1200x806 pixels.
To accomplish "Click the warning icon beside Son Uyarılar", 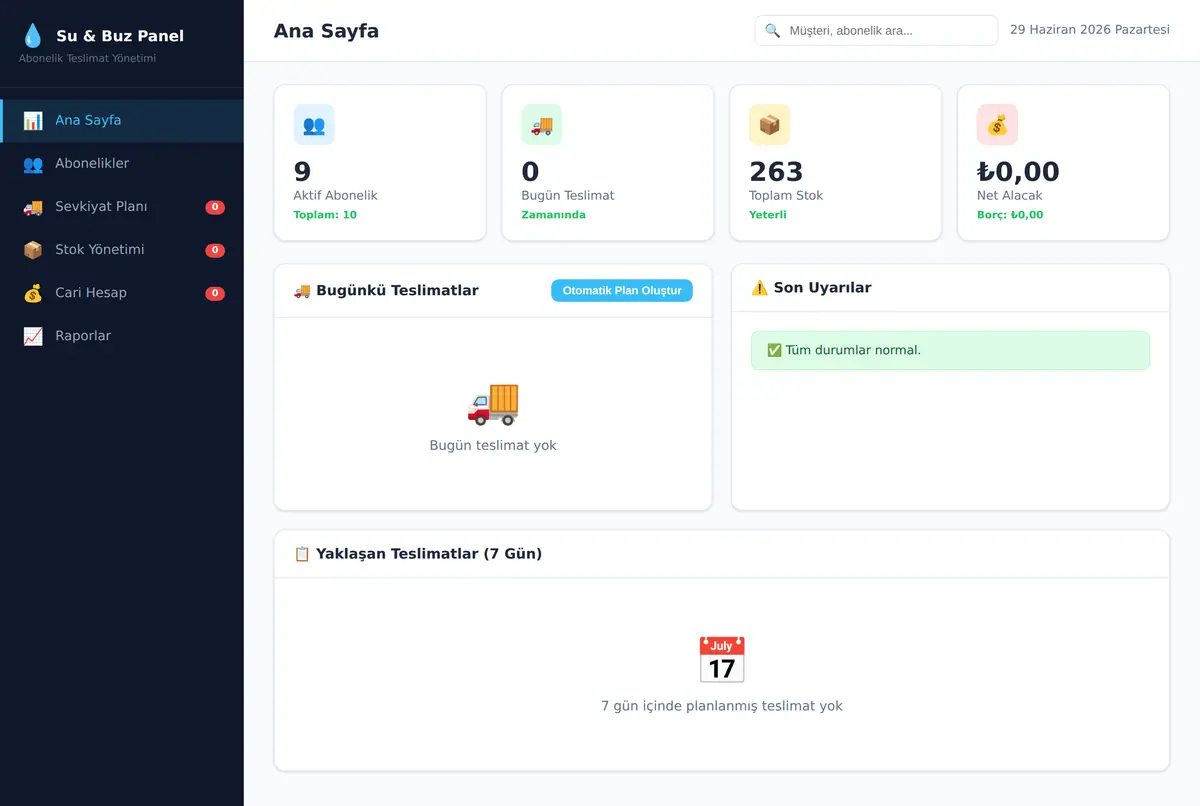I will [760, 288].
